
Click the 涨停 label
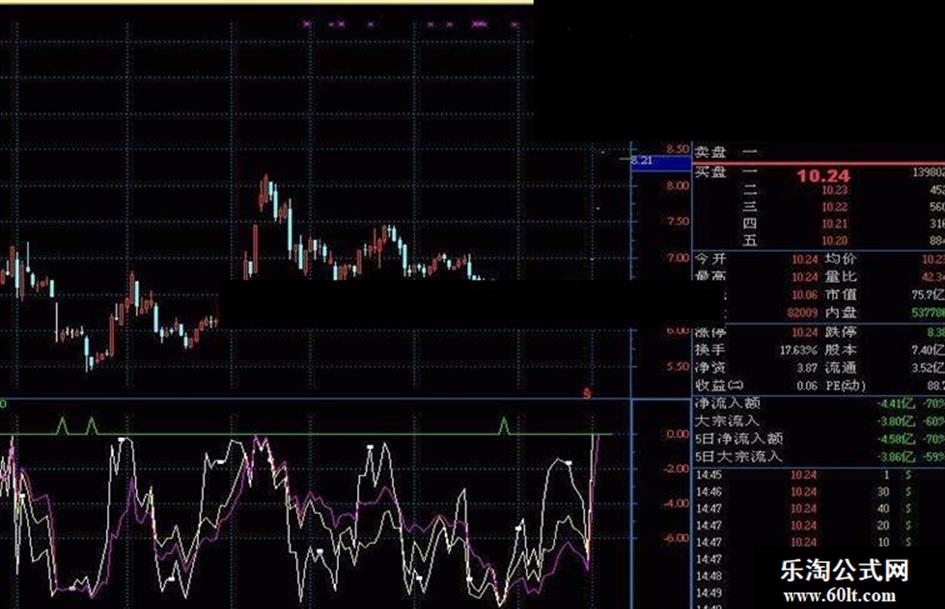tap(711, 332)
